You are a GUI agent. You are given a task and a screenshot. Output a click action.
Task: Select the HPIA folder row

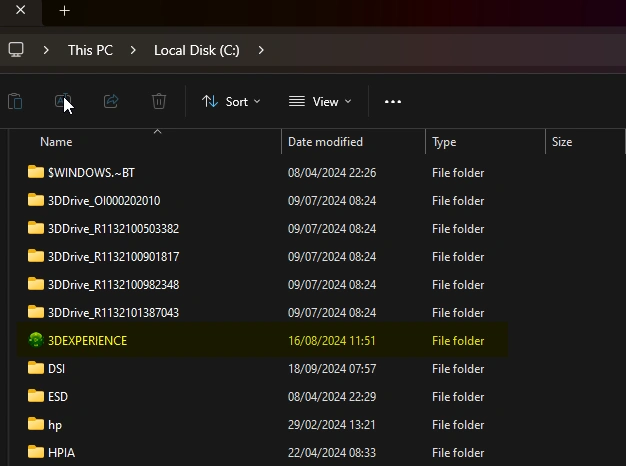pos(61,452)
